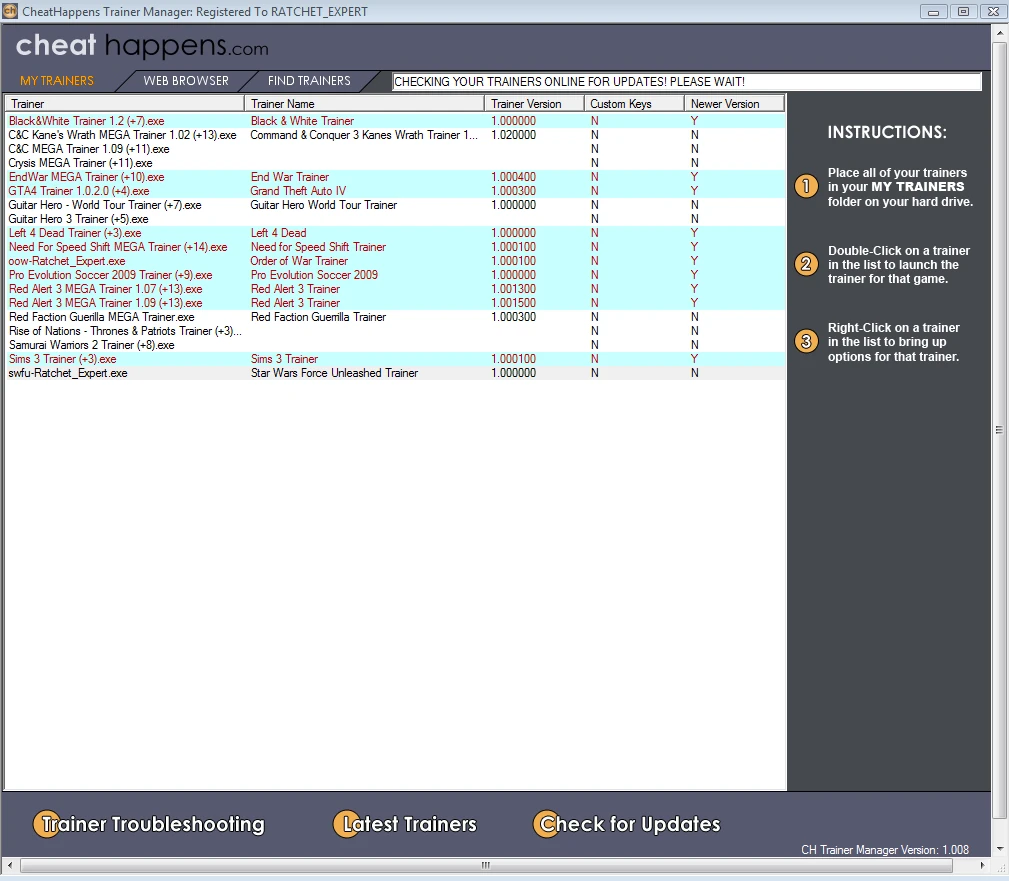The width and height of the screenshot is (1009, 881).
Task: Click the Latest Trainers orange circle icon
Action: pos(347,824)
